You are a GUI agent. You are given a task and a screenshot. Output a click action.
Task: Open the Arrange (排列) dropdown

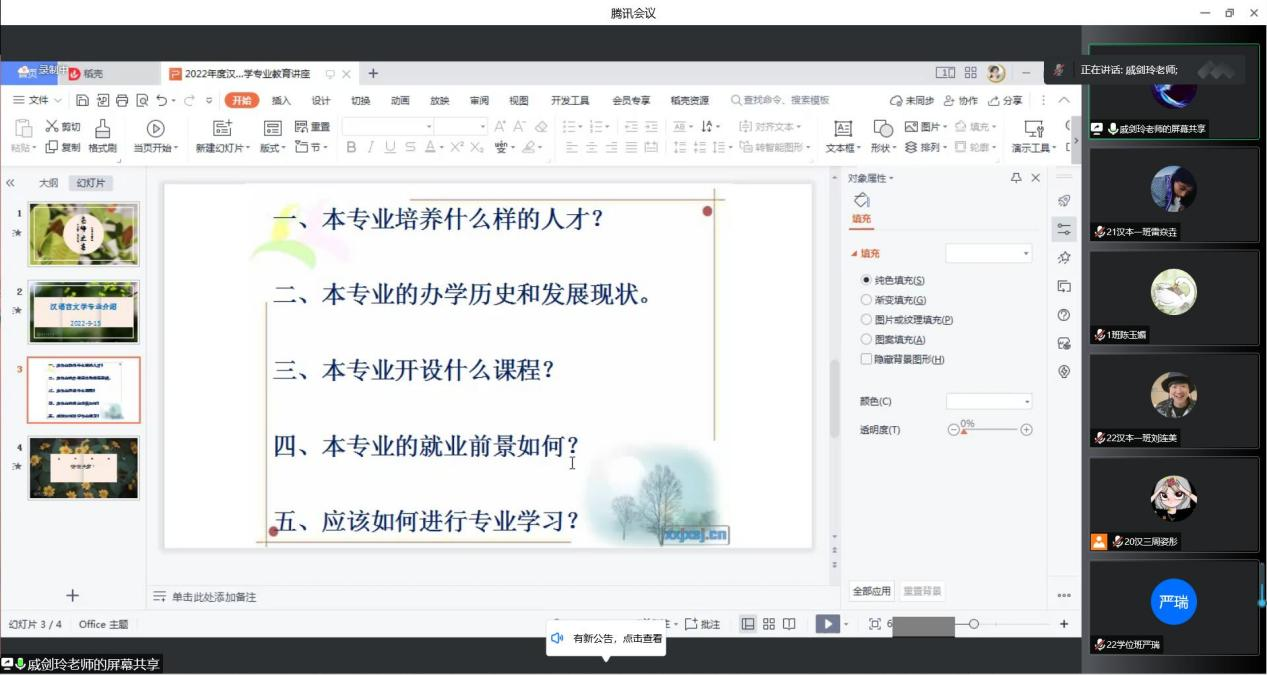click(925, 147)
